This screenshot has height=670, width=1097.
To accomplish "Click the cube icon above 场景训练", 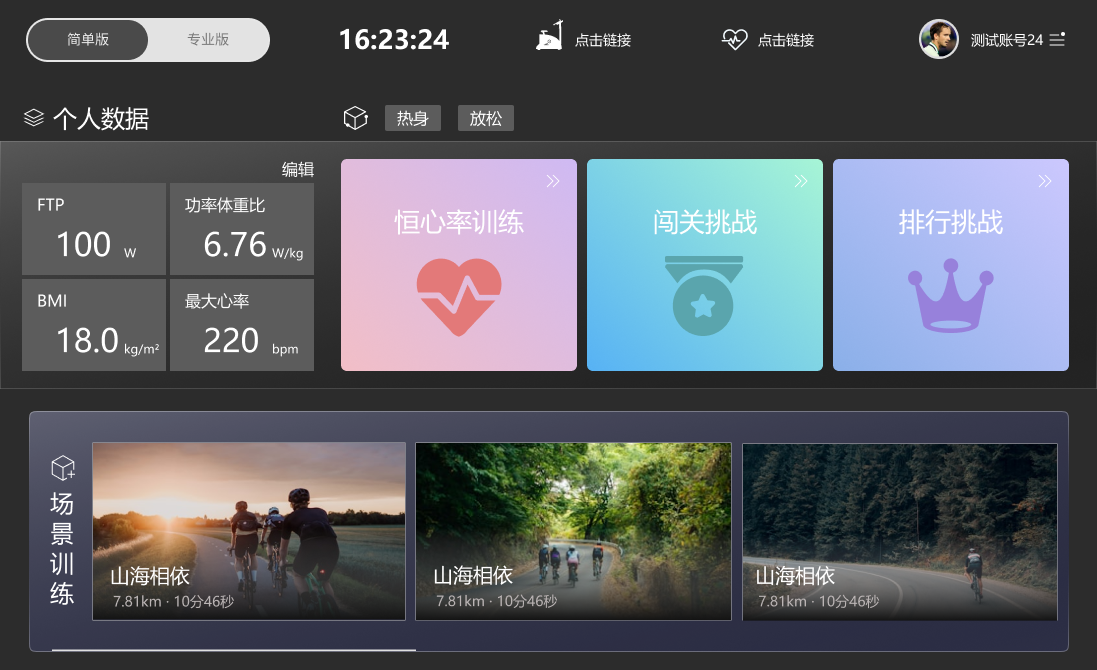I will (x=62, y=467).
